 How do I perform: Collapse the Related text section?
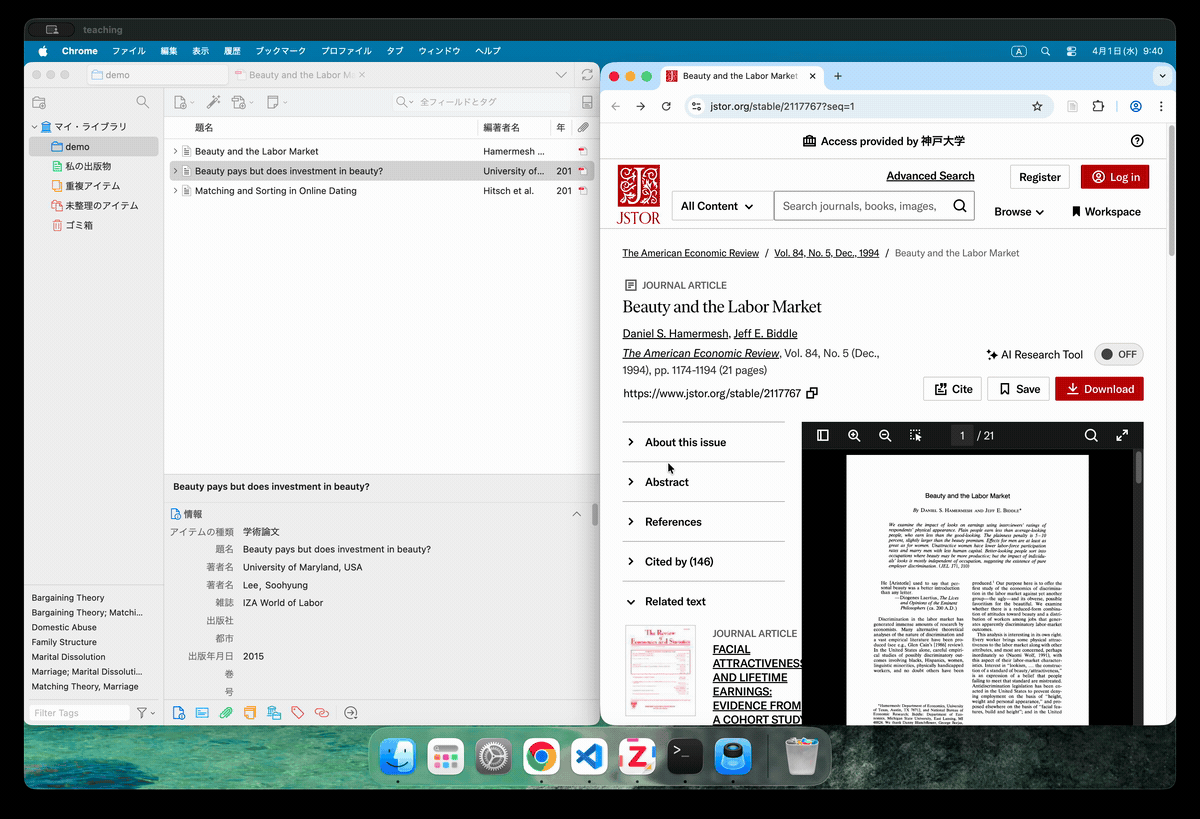(675, 602)
